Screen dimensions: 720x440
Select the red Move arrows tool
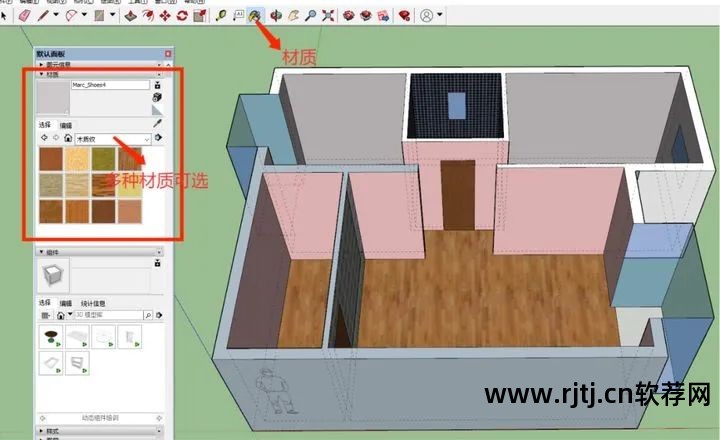(165, 16)
